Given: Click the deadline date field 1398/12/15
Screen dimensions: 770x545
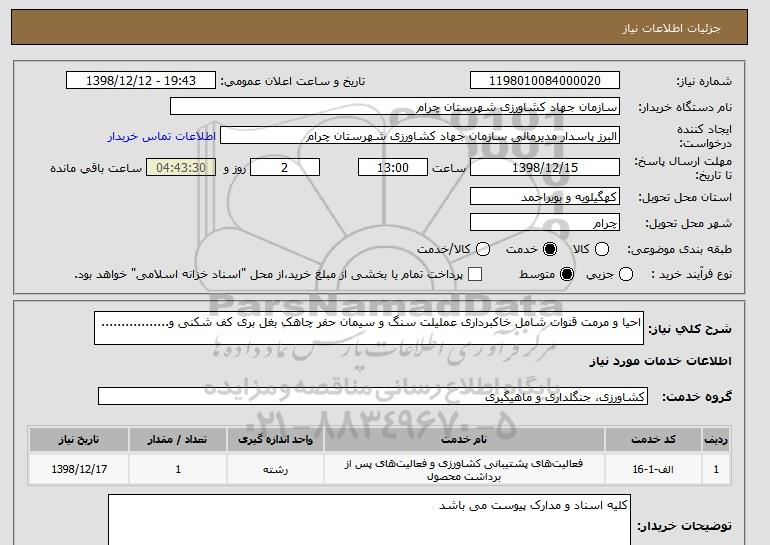Looking at the screenshot, I should click(545, 167).
